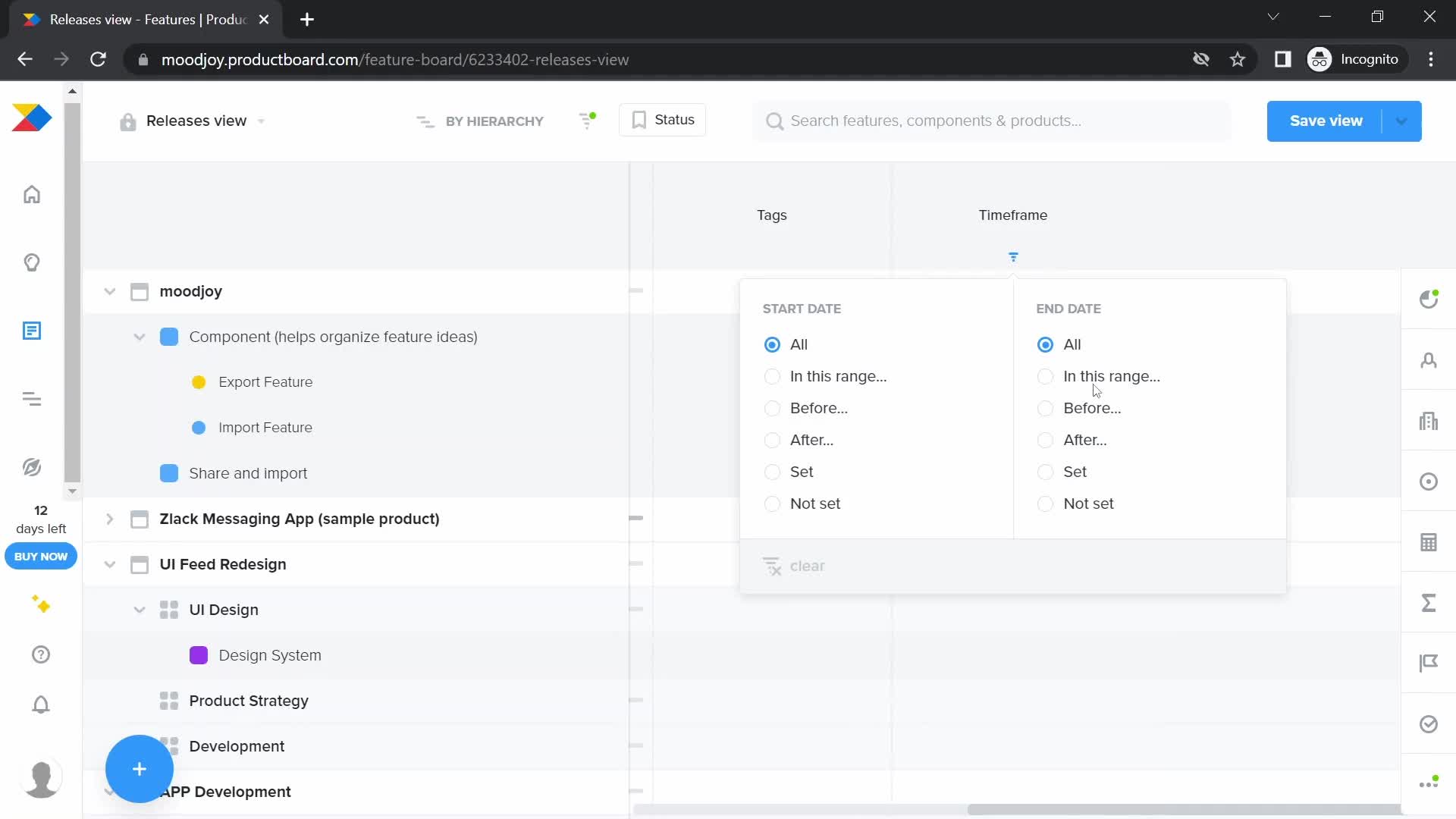Open the Share and import row
Screen dimensions: 1456x819
click(x=248, y=473)
